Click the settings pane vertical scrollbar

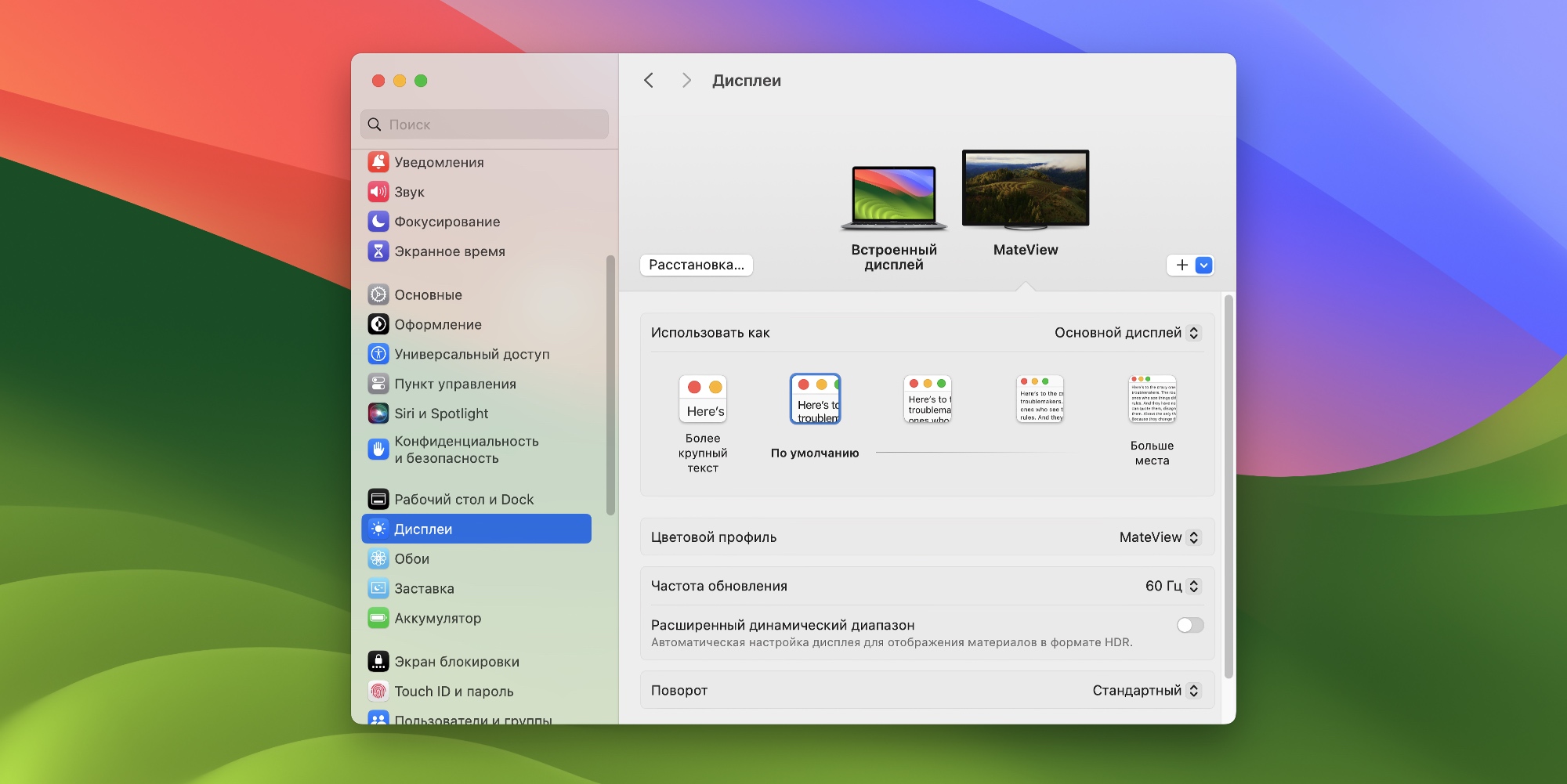pyautogui.click(x=1229, y=486)
